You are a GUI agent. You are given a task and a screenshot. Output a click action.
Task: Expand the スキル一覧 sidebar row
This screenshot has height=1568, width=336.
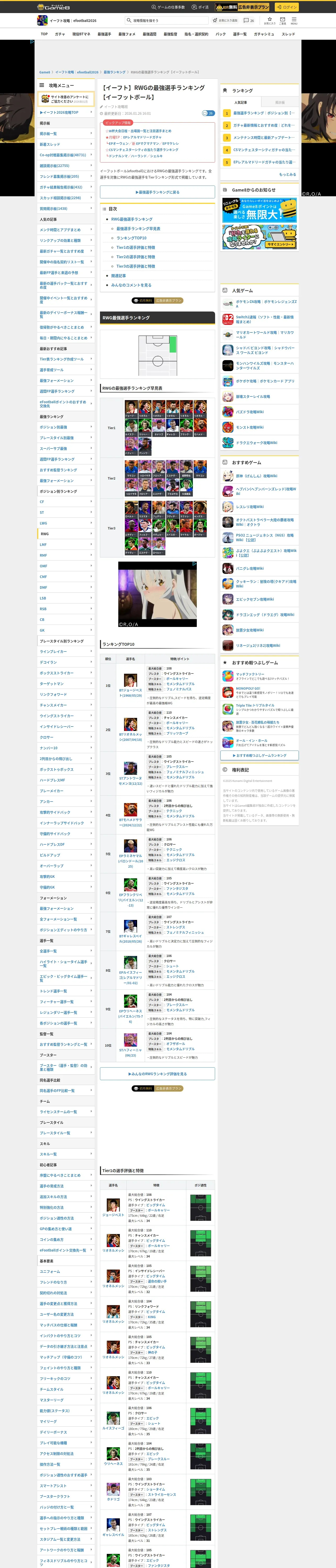click(x=66, y=1155)
